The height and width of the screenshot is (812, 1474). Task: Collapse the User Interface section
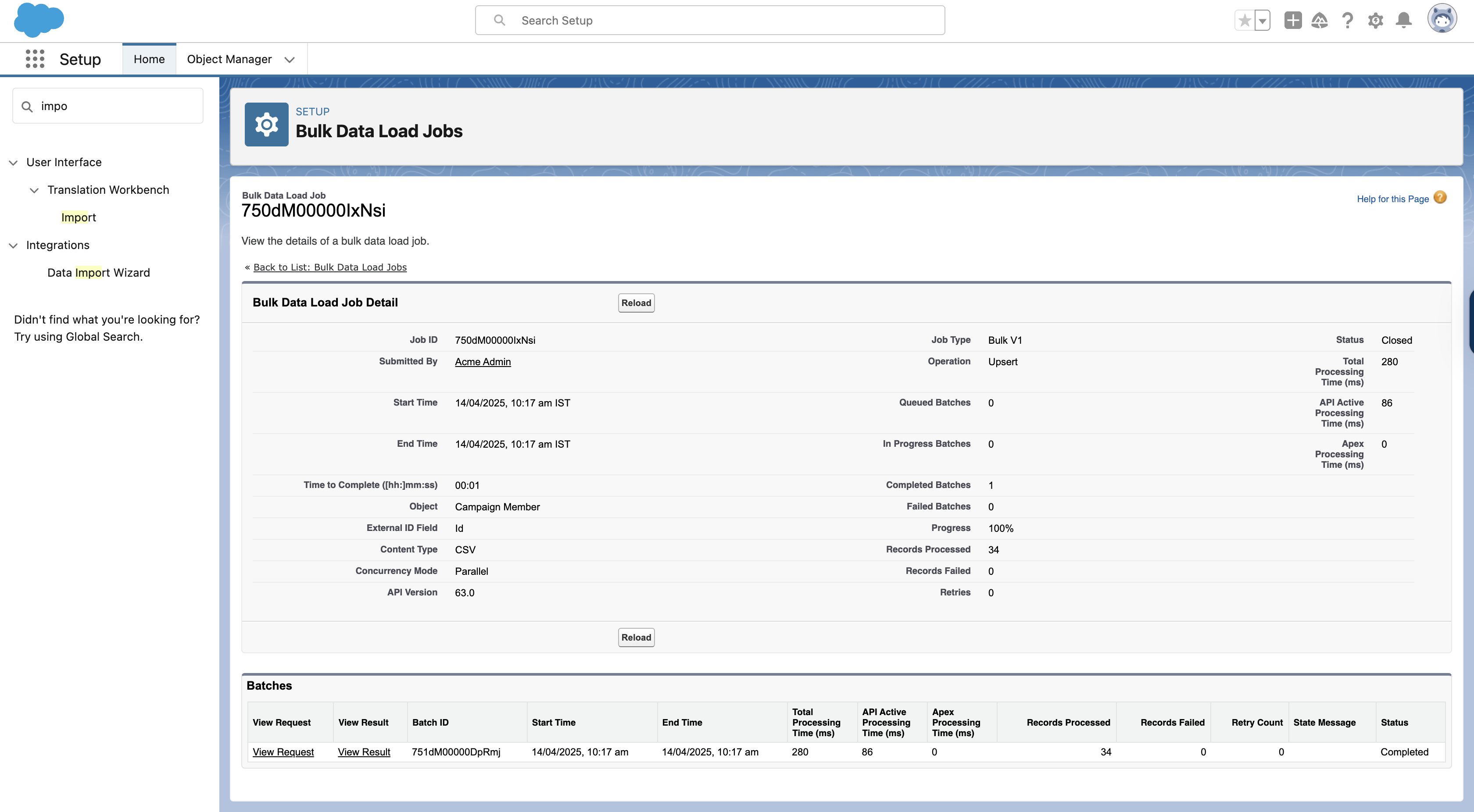click(x=13, y=162)
